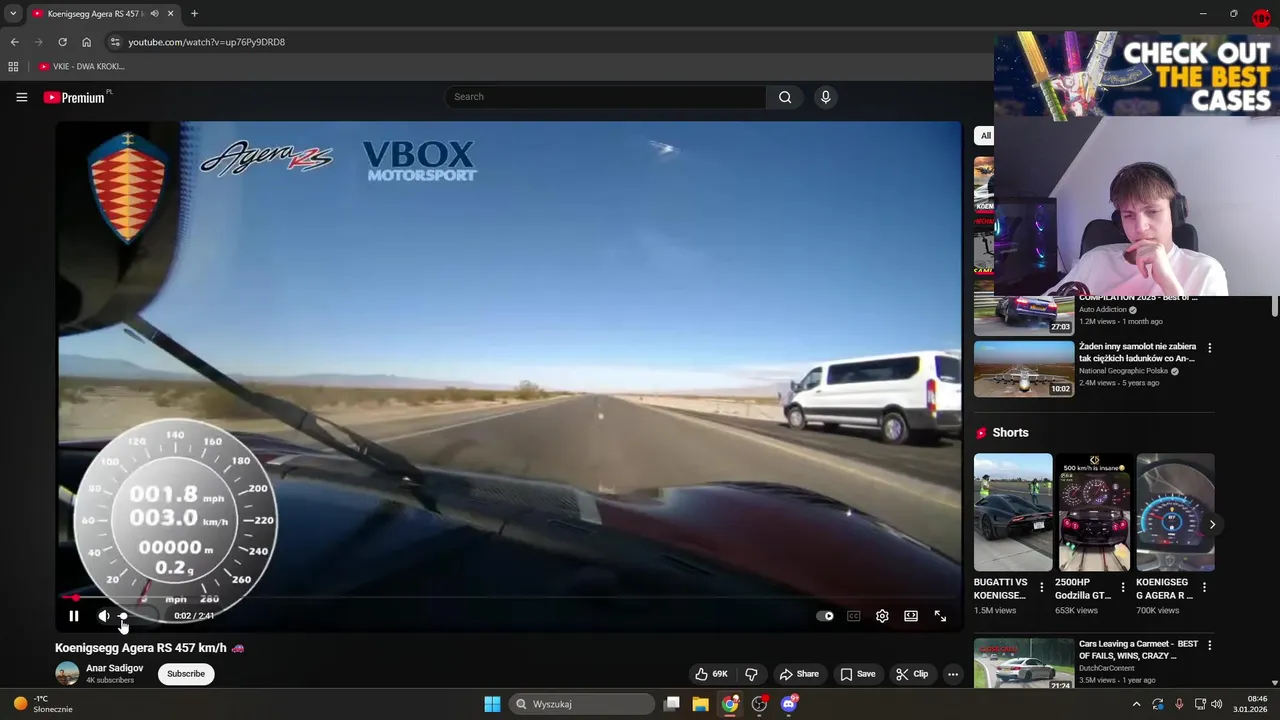Click the Clip button with scissors icon
Image resolution: width=1280 pixels, height=720 pixels.
(912, 674)
